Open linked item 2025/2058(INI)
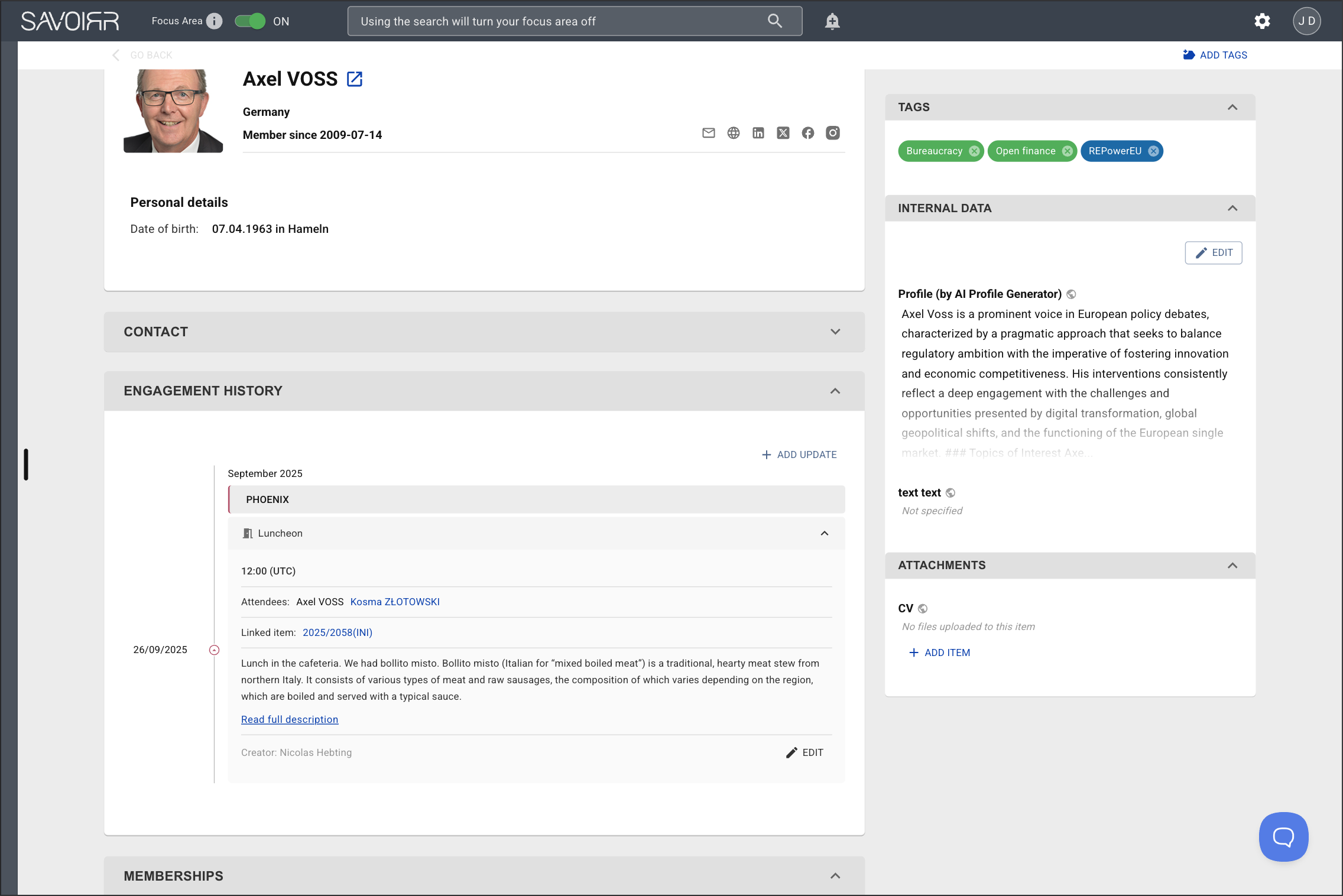The image size is (1343, 896). [338, 632]
